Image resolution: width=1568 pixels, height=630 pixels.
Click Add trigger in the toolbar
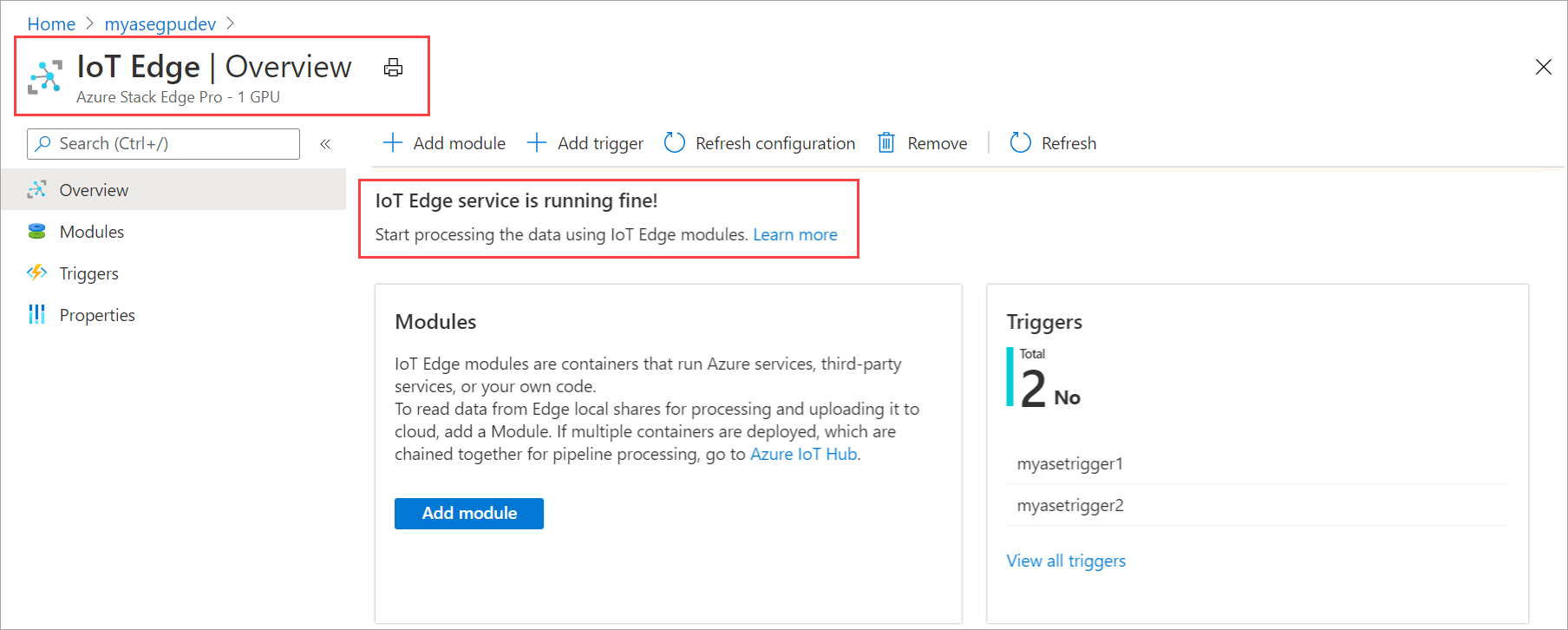(585, 143)
